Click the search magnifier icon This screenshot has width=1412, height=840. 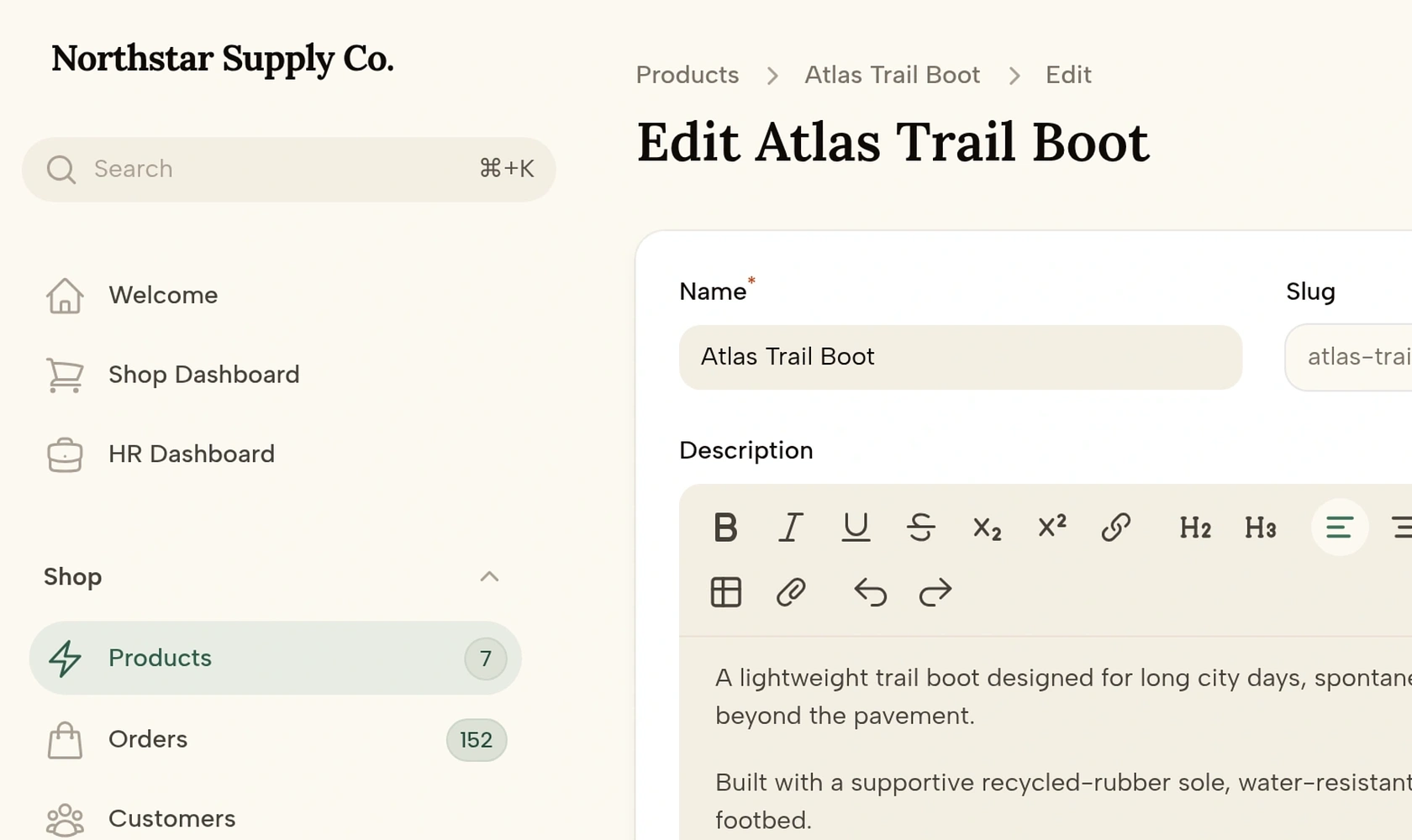point(61,170)
